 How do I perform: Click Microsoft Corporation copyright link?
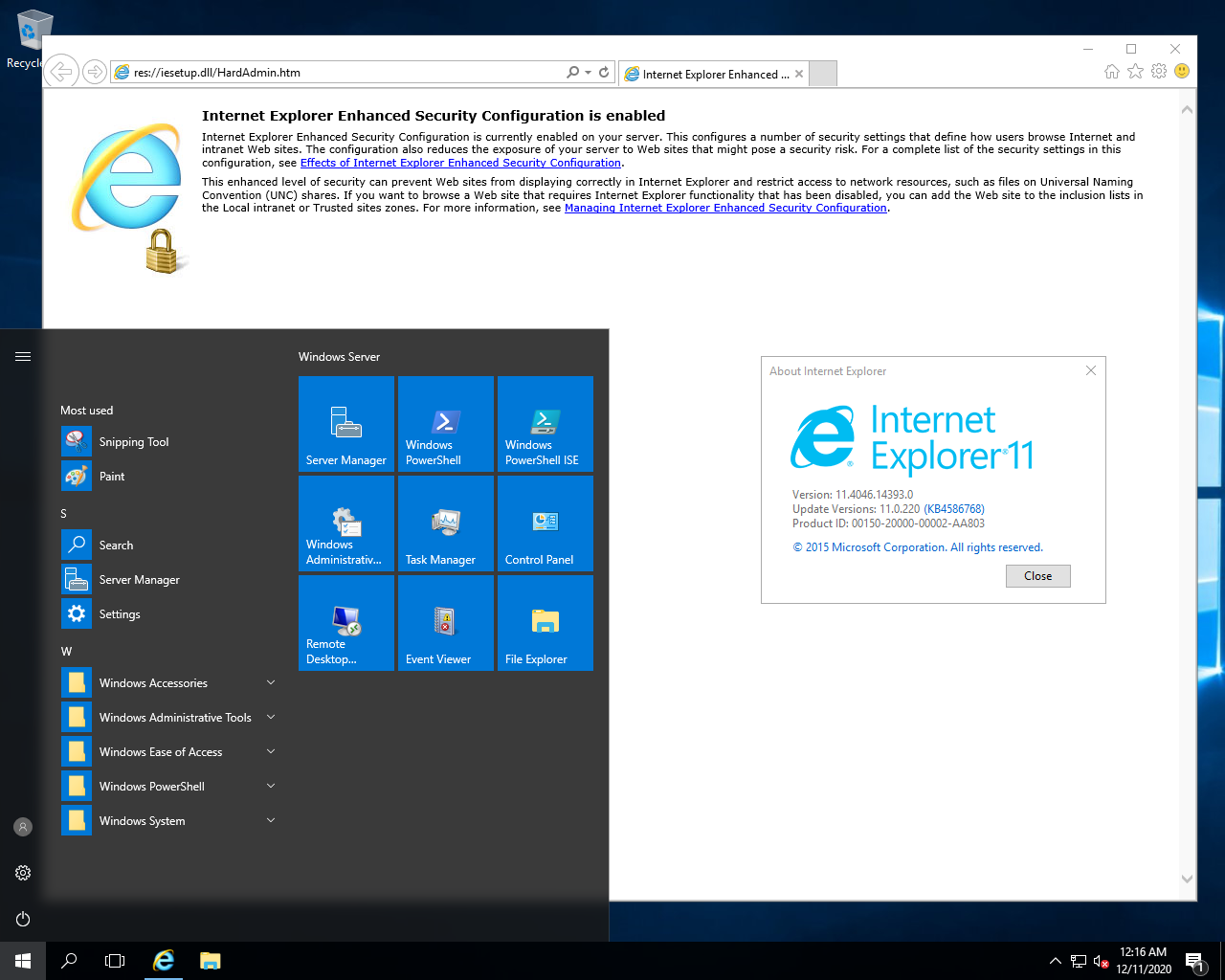918,547
